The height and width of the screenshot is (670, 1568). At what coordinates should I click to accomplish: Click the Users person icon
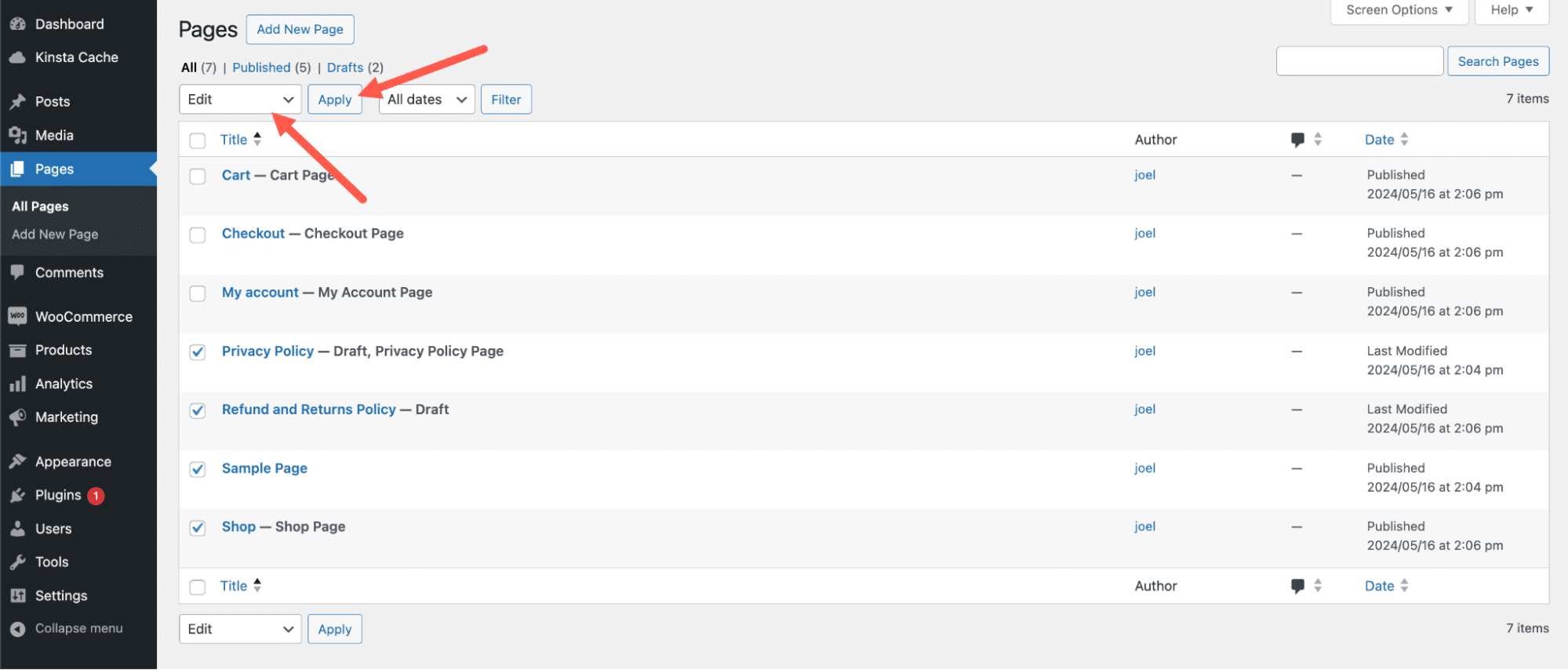point(17,529)
